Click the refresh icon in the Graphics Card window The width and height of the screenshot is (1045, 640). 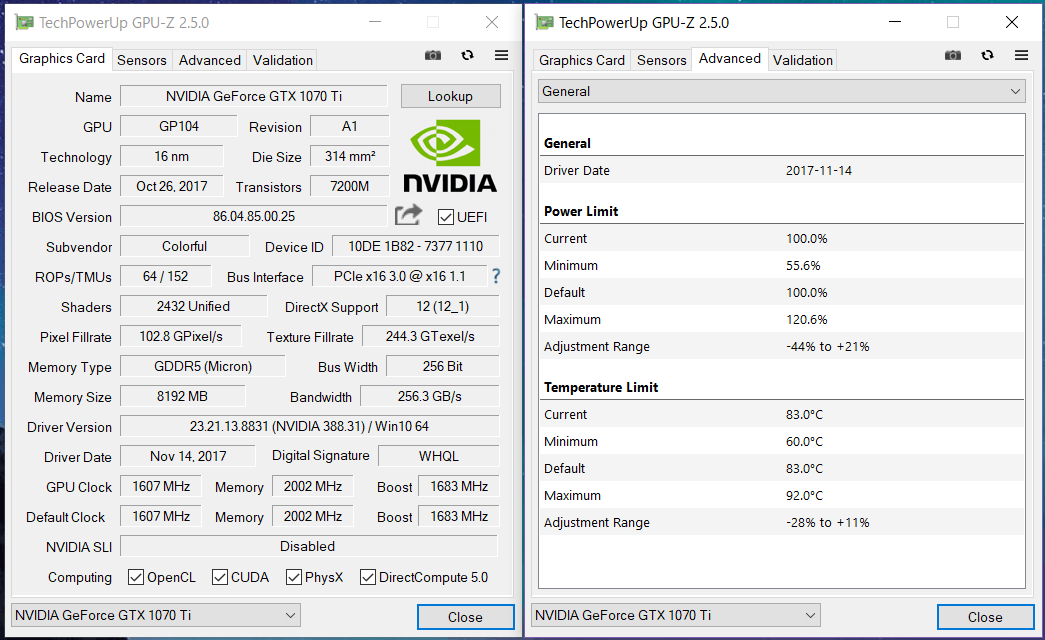point(467,55)
